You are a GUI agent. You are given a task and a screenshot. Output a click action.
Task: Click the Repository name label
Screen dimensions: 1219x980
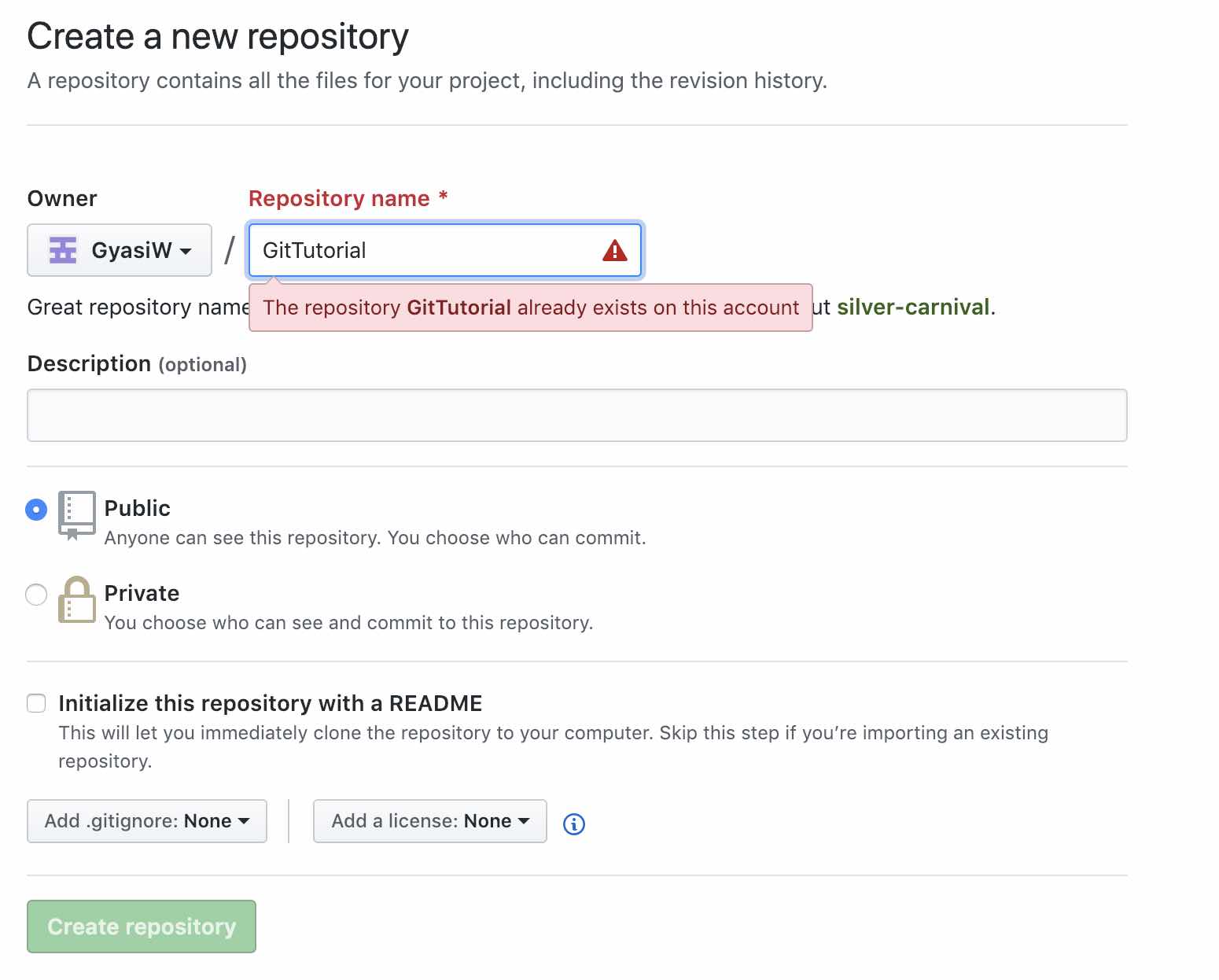(339, 198)
